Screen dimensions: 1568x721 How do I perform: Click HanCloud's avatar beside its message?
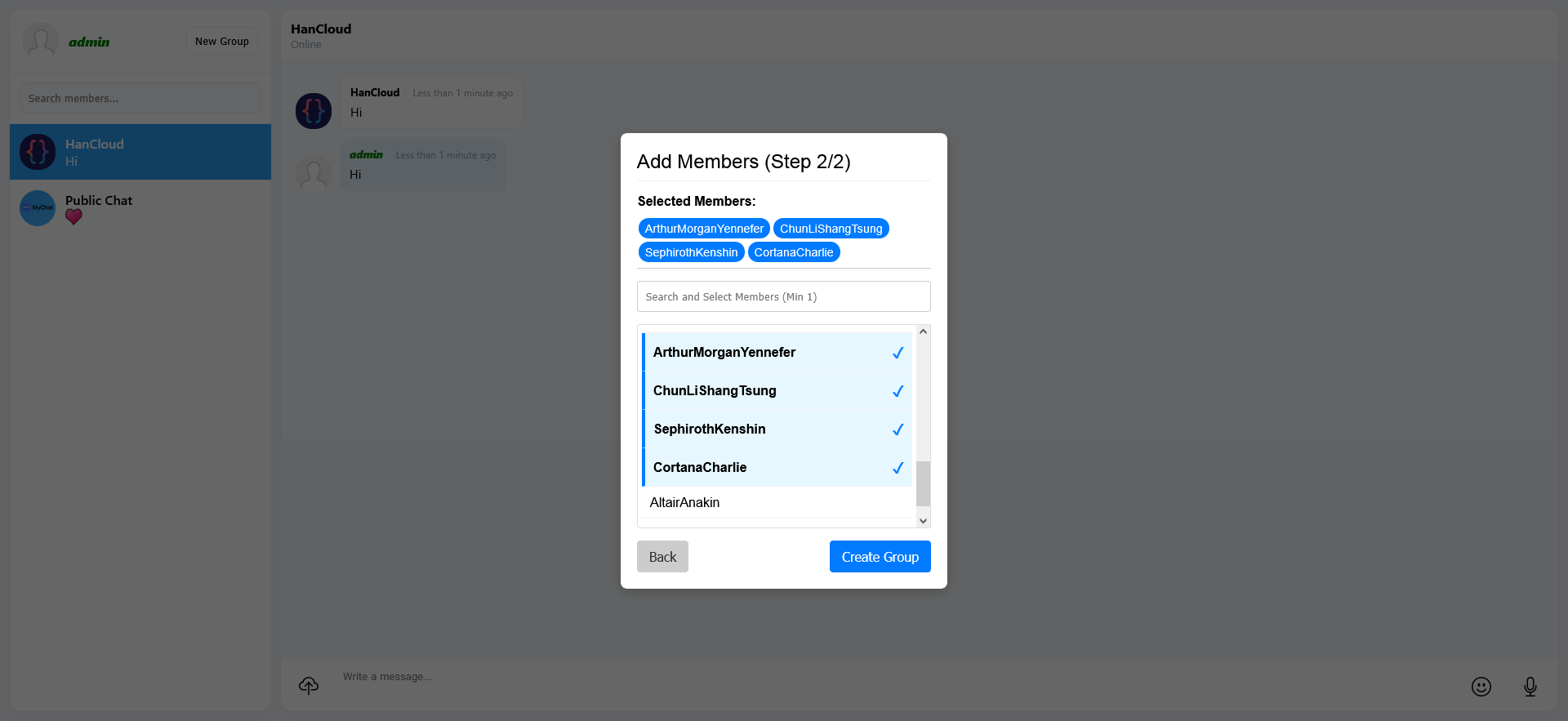tap(314, 111)
